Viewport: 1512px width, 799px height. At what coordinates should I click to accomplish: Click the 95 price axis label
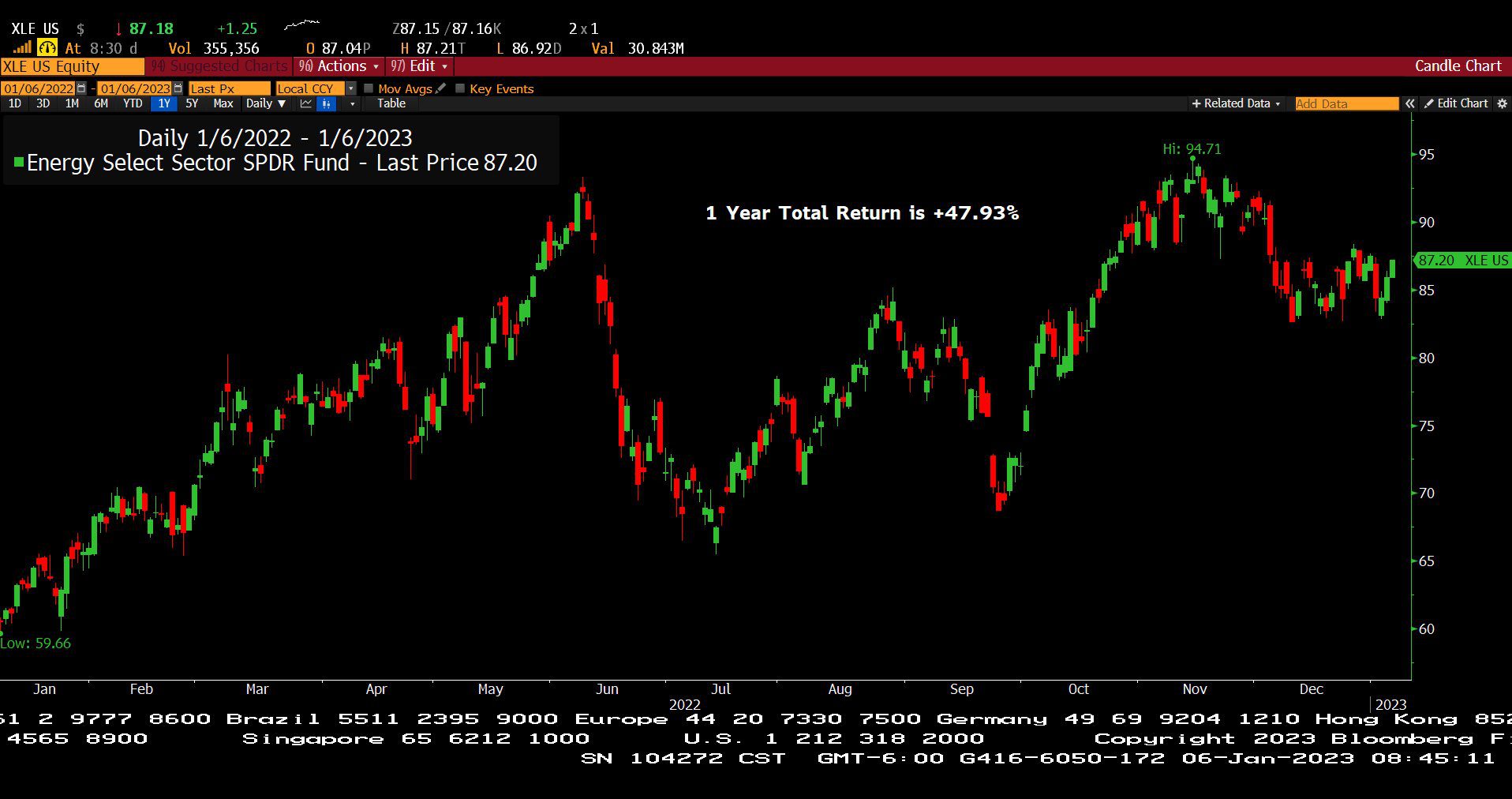click(1427, 155)
